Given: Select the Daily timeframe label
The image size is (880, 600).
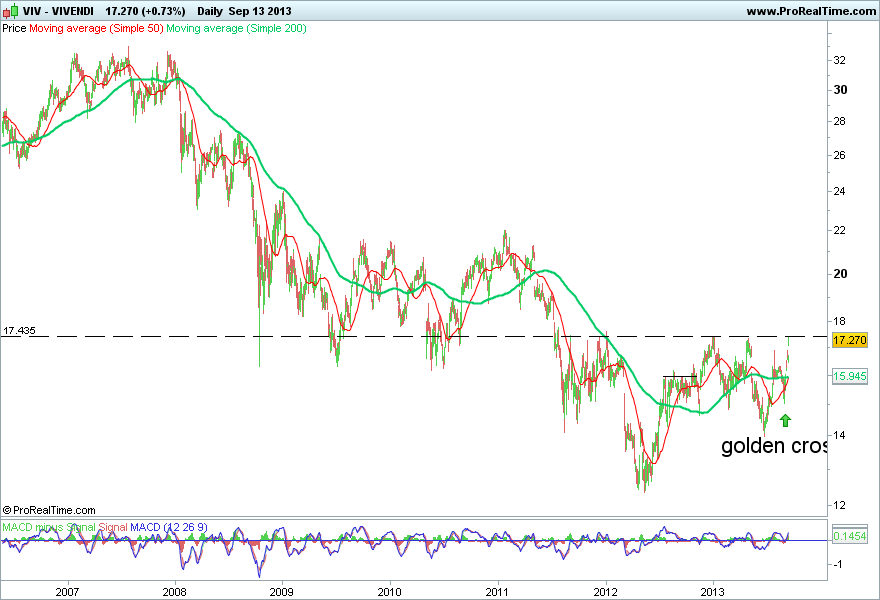Looking at the screenshot, I should [210, 11].
